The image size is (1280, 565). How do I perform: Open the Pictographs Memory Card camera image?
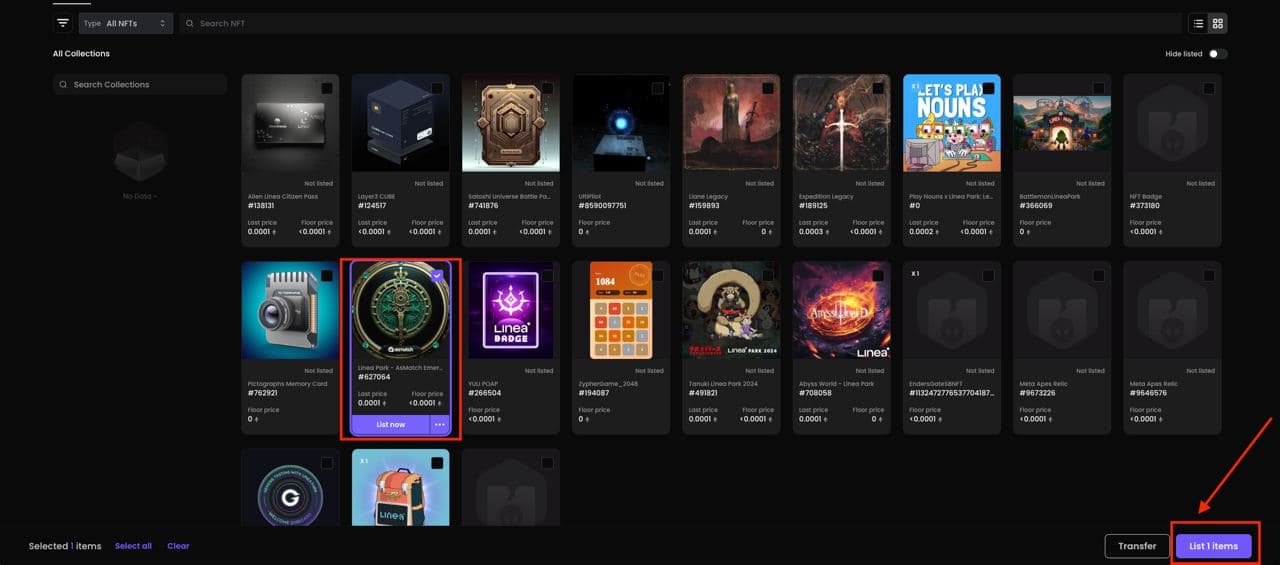pos(290,310)
